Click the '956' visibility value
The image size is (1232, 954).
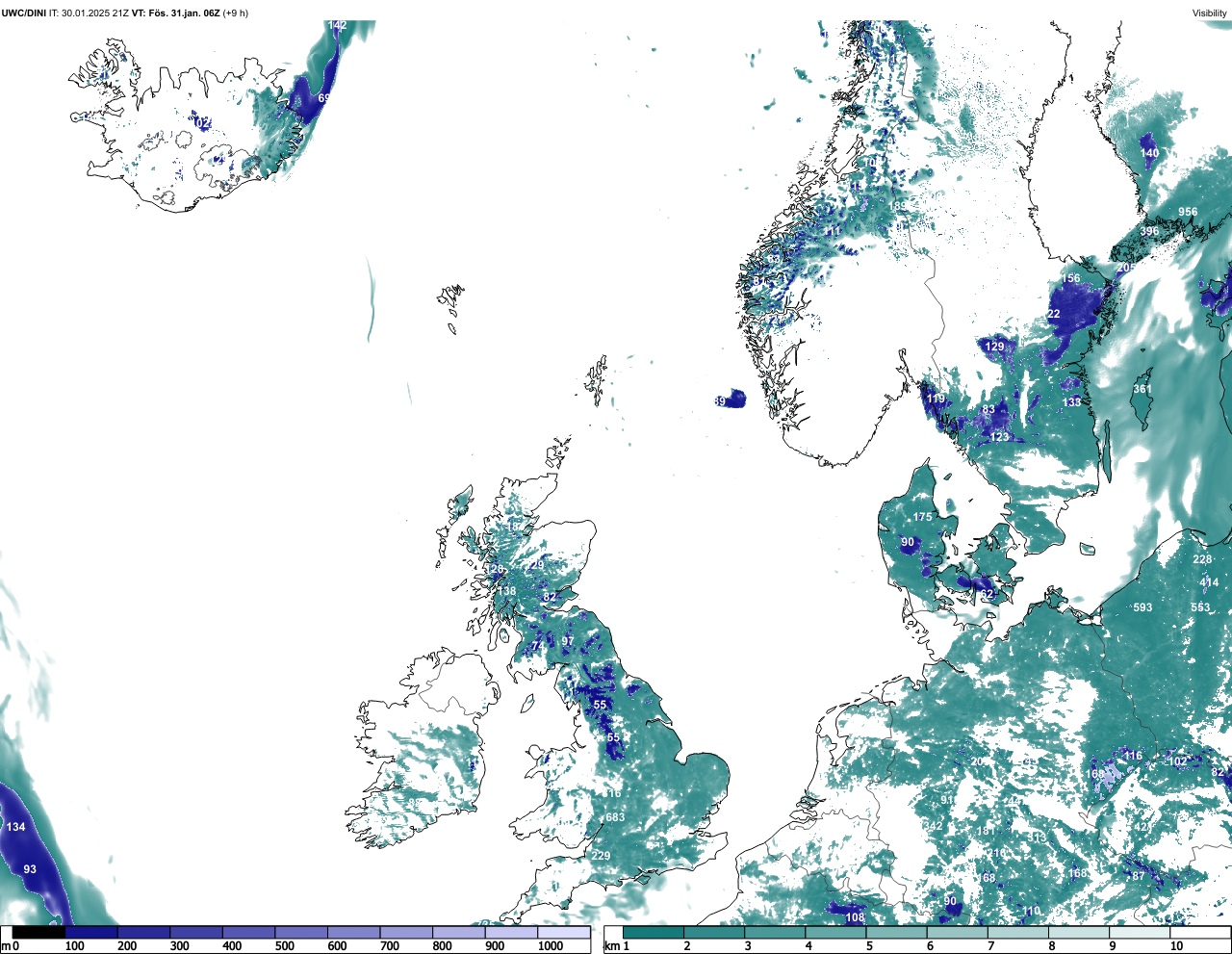click(x=1188, y=212)
